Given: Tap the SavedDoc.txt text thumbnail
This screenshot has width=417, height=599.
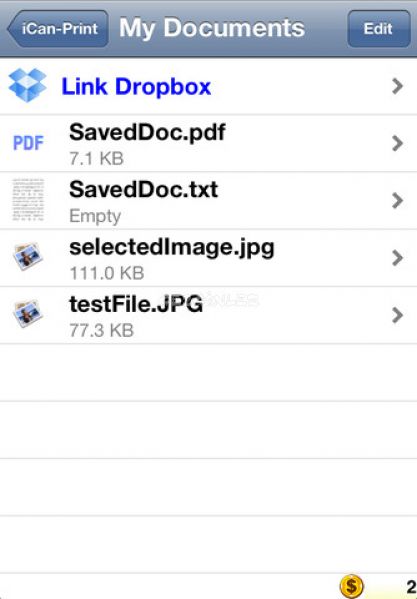Looking at the screenshot, I should [28, 200].
